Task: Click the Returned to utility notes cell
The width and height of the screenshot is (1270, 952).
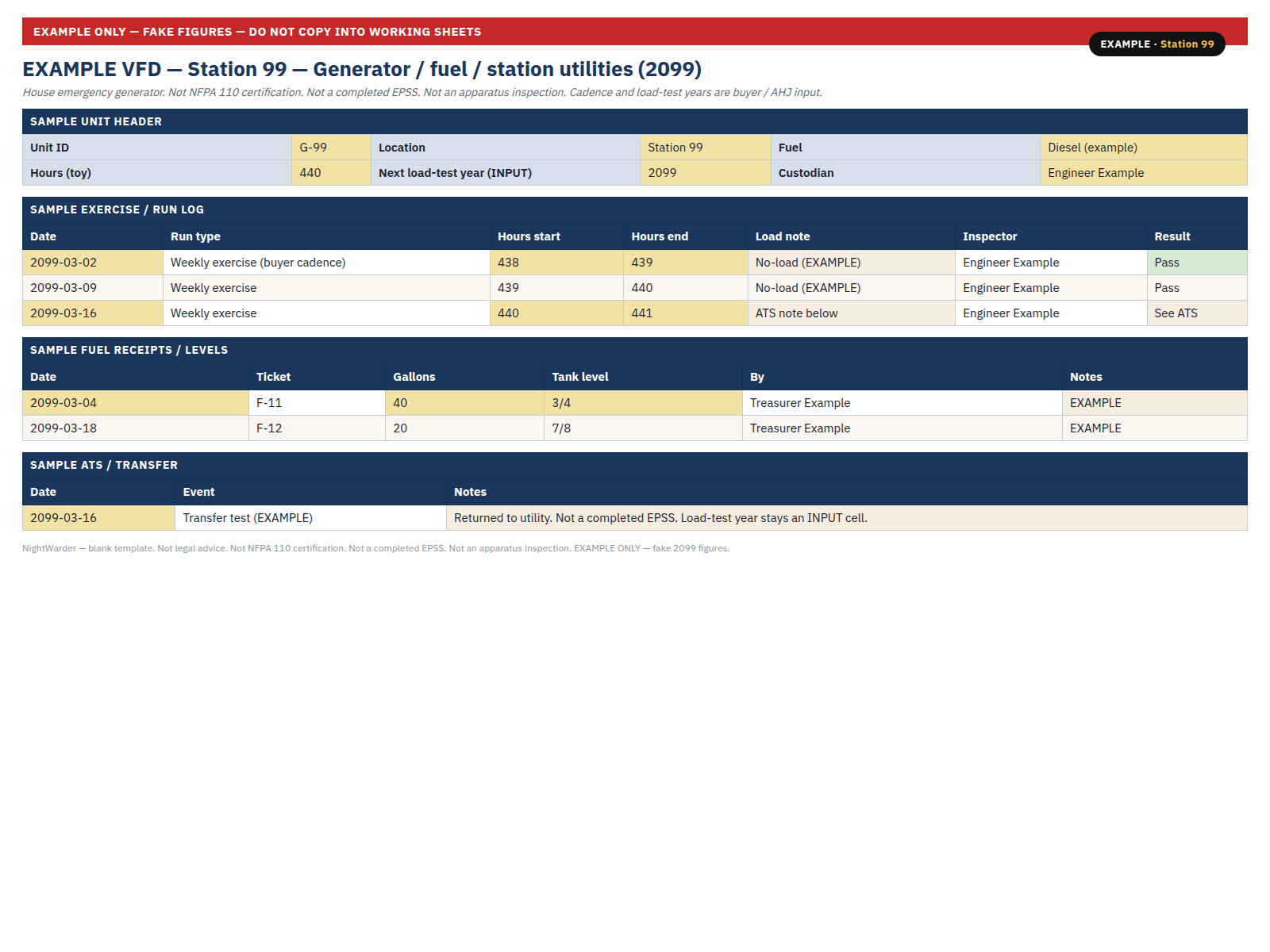Action: pyautogui.click(x=847, y=518)
